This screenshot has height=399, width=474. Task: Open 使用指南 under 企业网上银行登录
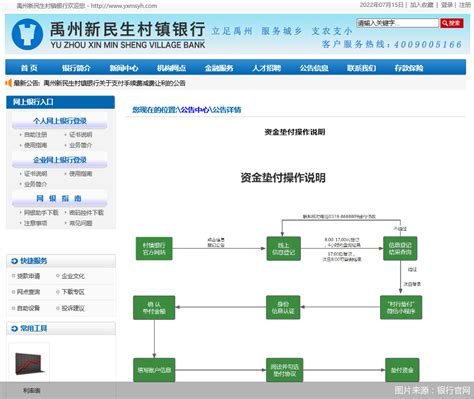tap(80, 174)
